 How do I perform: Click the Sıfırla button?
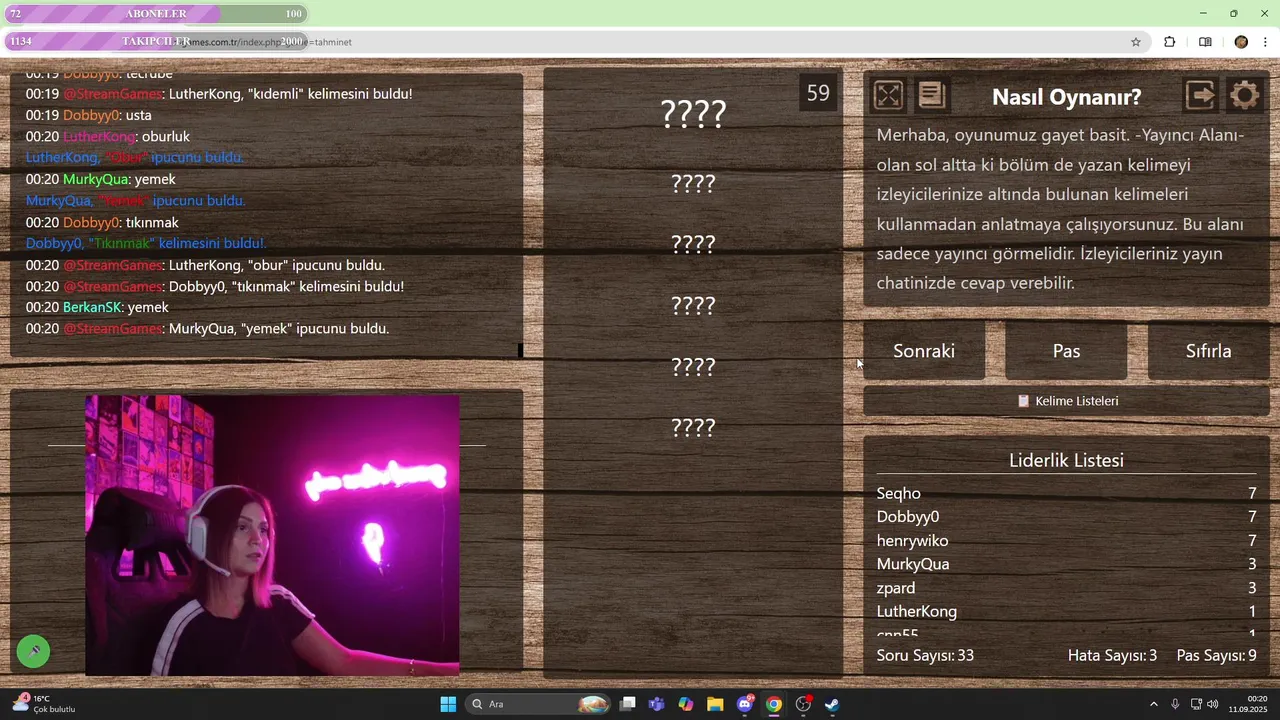coord(1208,351)
